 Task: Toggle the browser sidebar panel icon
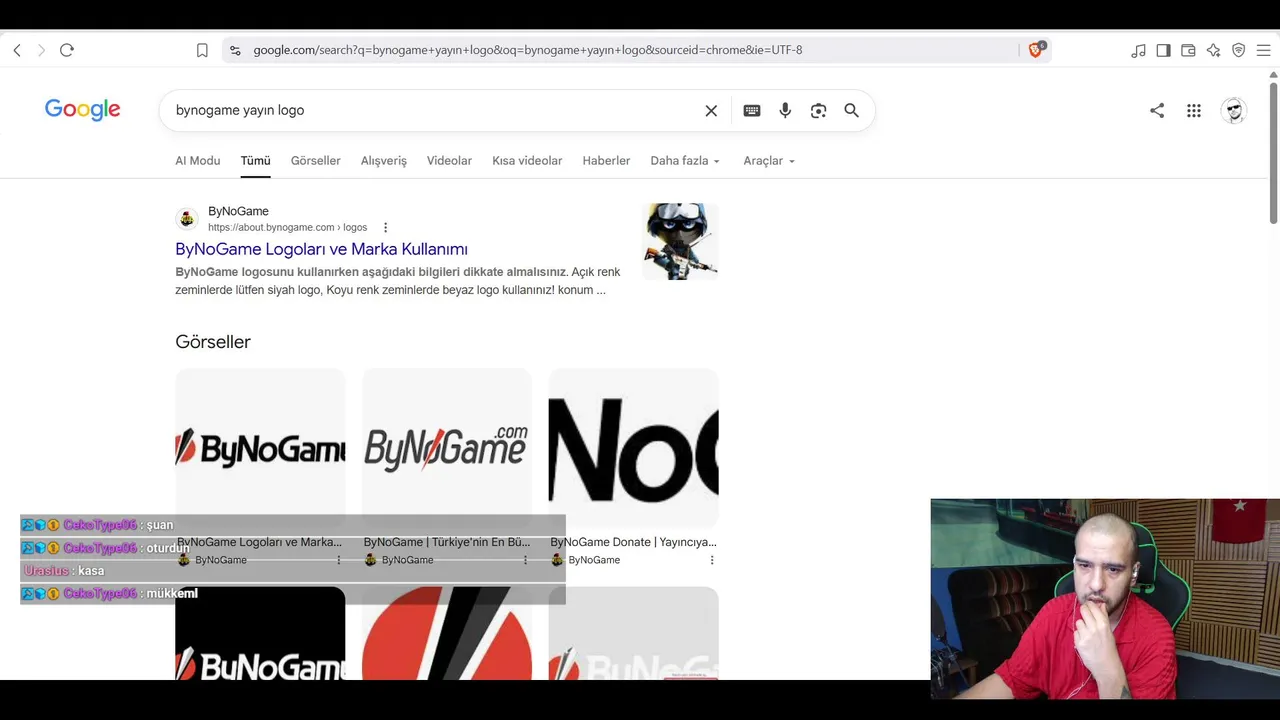[x=1163, y=50]
